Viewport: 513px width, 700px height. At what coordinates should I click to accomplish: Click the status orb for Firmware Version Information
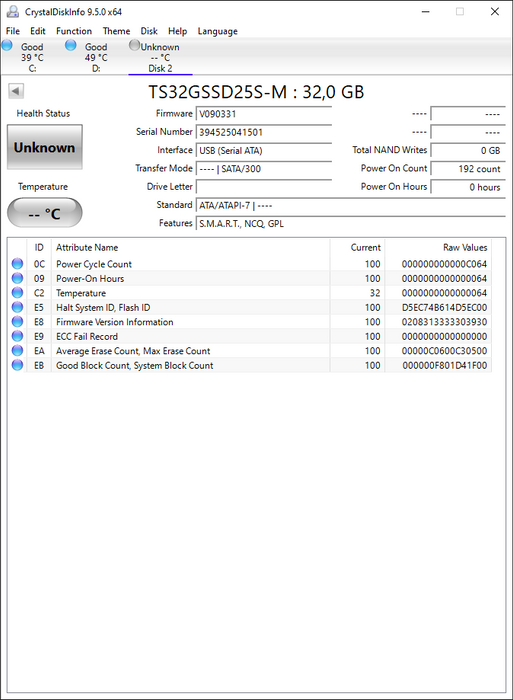(17, 322)
